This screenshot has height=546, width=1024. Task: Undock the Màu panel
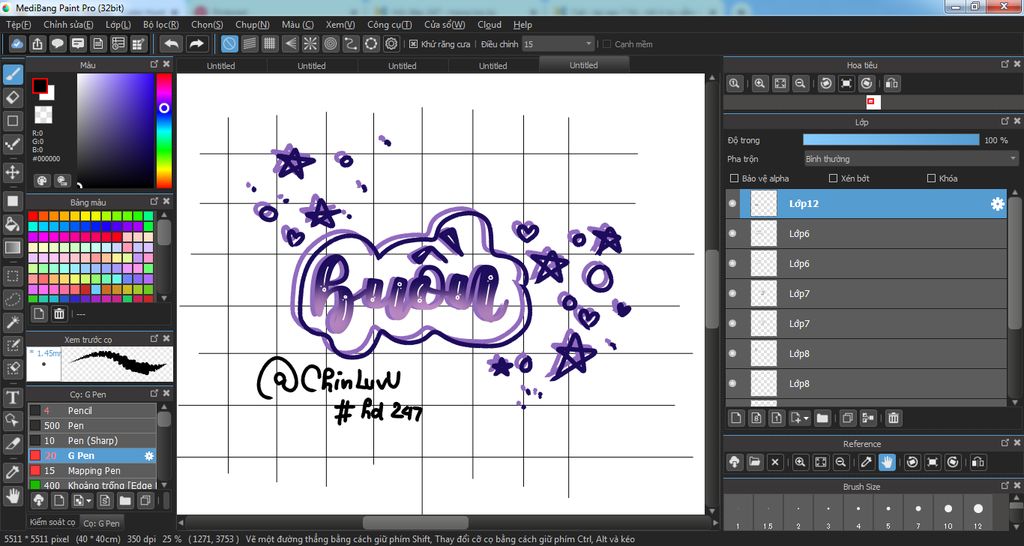pos(154,64)
